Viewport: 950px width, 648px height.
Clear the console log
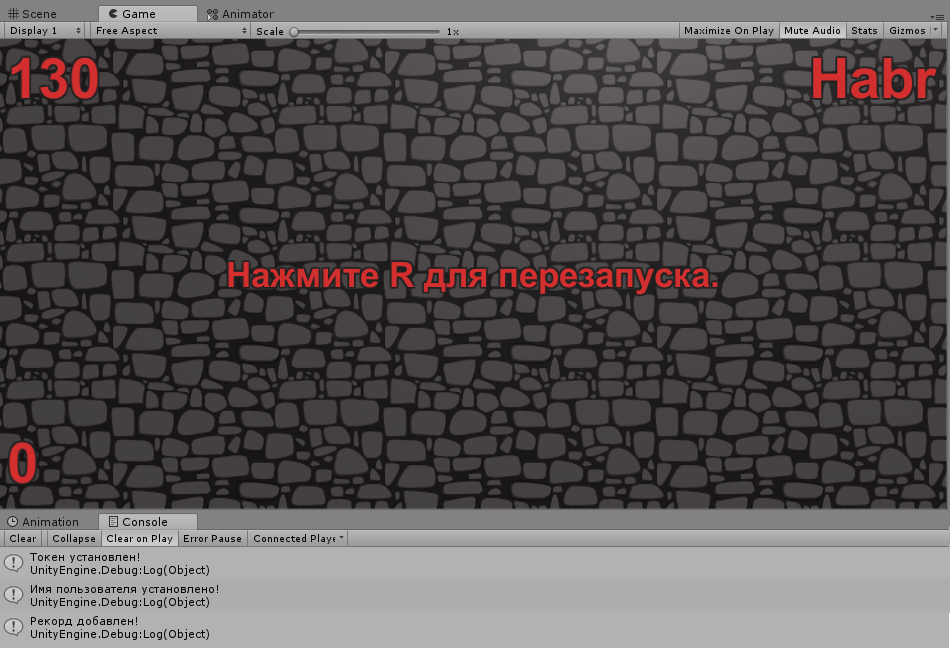click(x=22, y=538)
